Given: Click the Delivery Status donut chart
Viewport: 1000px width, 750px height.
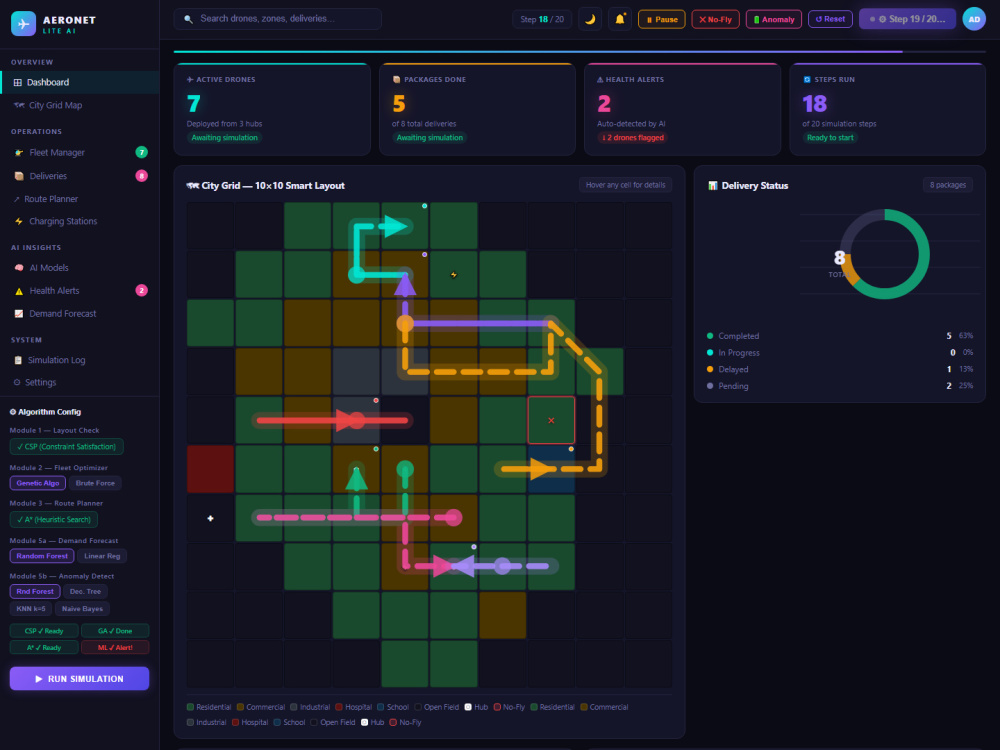Looking at the screenshot, I should point(885,254).
